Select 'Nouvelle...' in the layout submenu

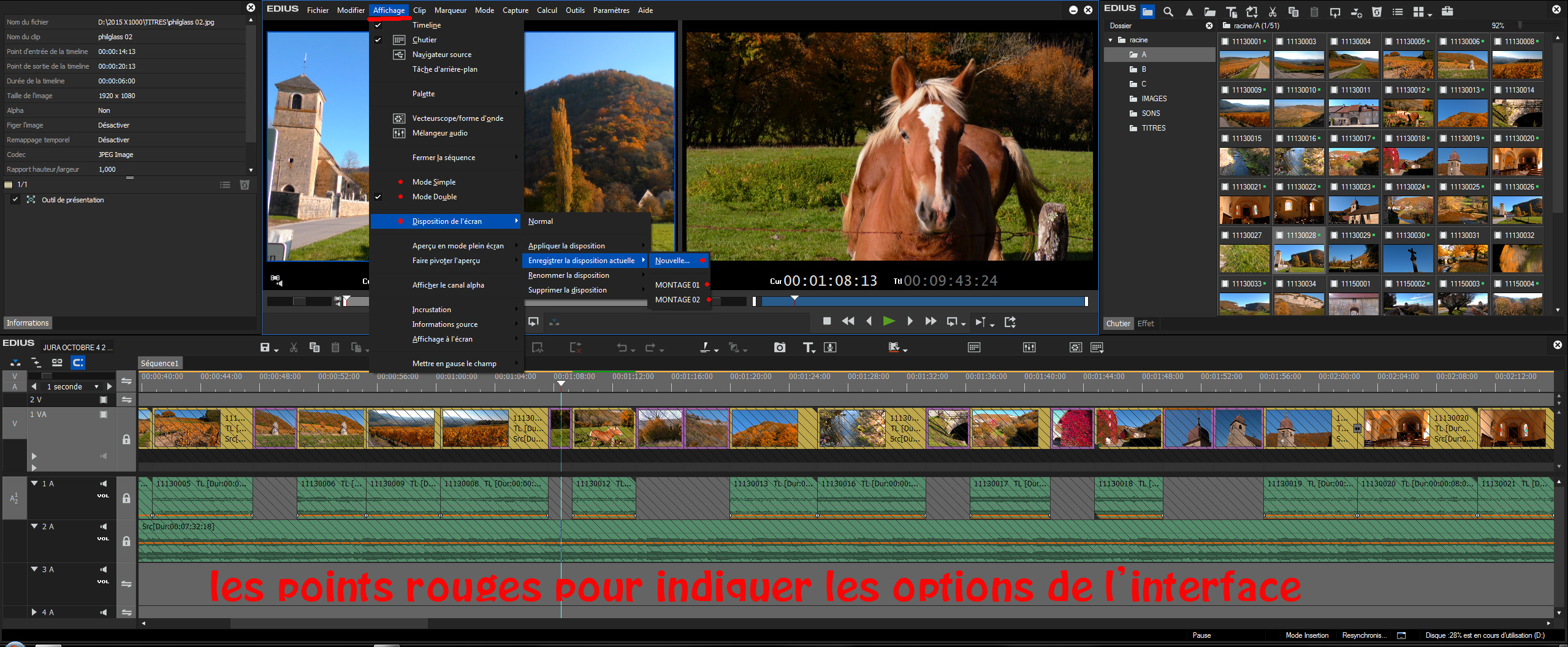(672, 261)
